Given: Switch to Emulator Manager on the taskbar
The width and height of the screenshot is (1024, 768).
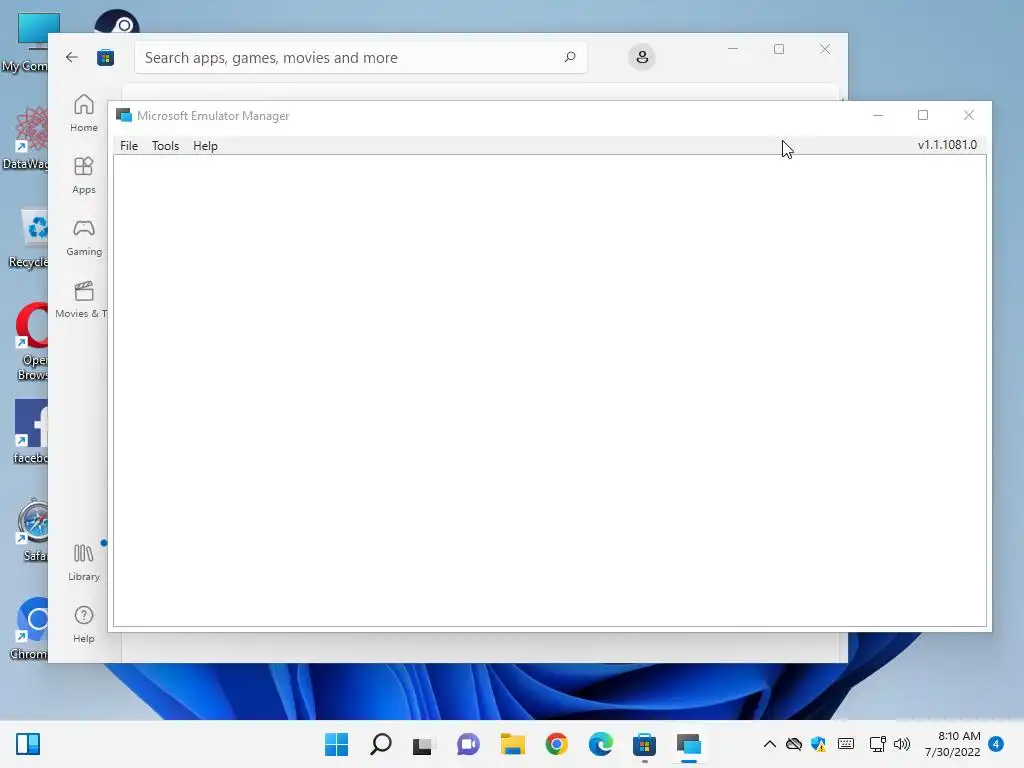Looking at the screenshot, I should pos(689,744).
